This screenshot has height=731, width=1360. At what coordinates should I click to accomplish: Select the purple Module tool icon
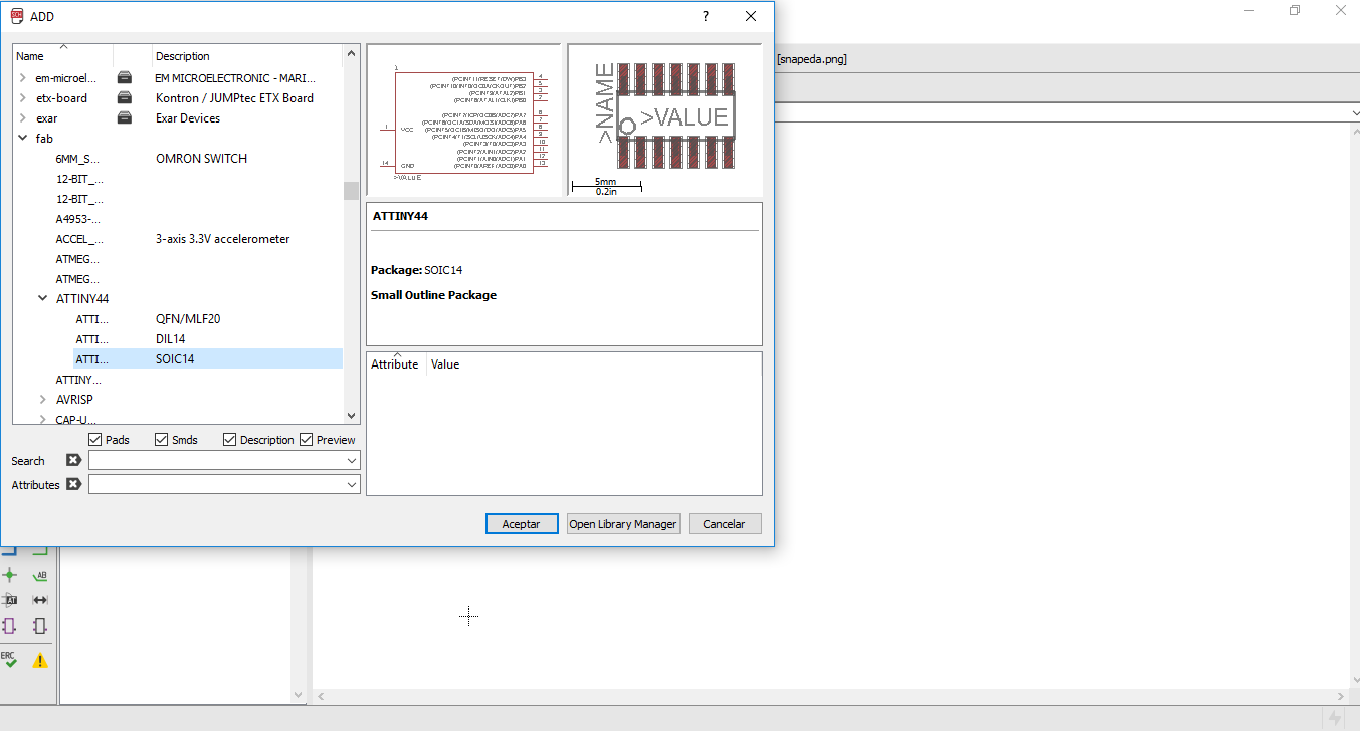(x=10, y=626)
